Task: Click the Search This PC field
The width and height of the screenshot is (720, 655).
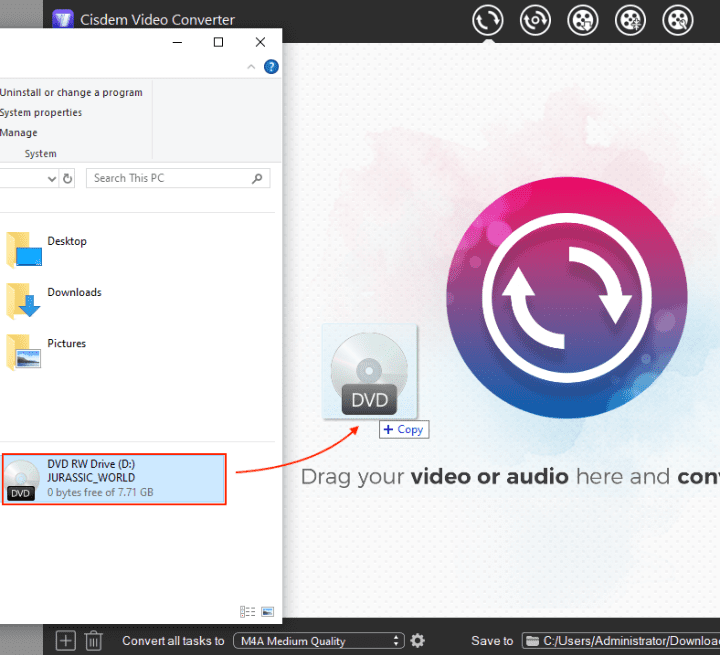Action: pos(178,178)
